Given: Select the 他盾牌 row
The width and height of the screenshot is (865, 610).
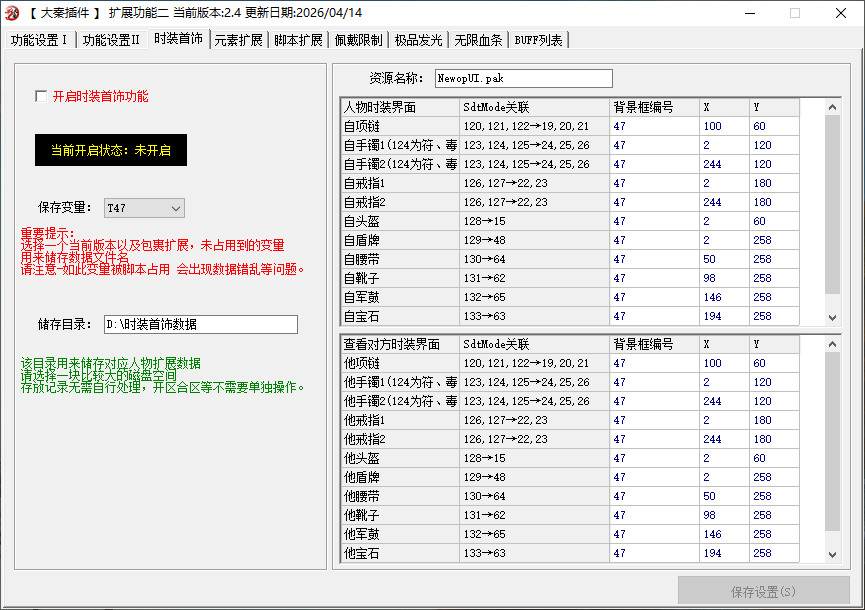Looking at the screenshot, I should click(x=570, y=478).
